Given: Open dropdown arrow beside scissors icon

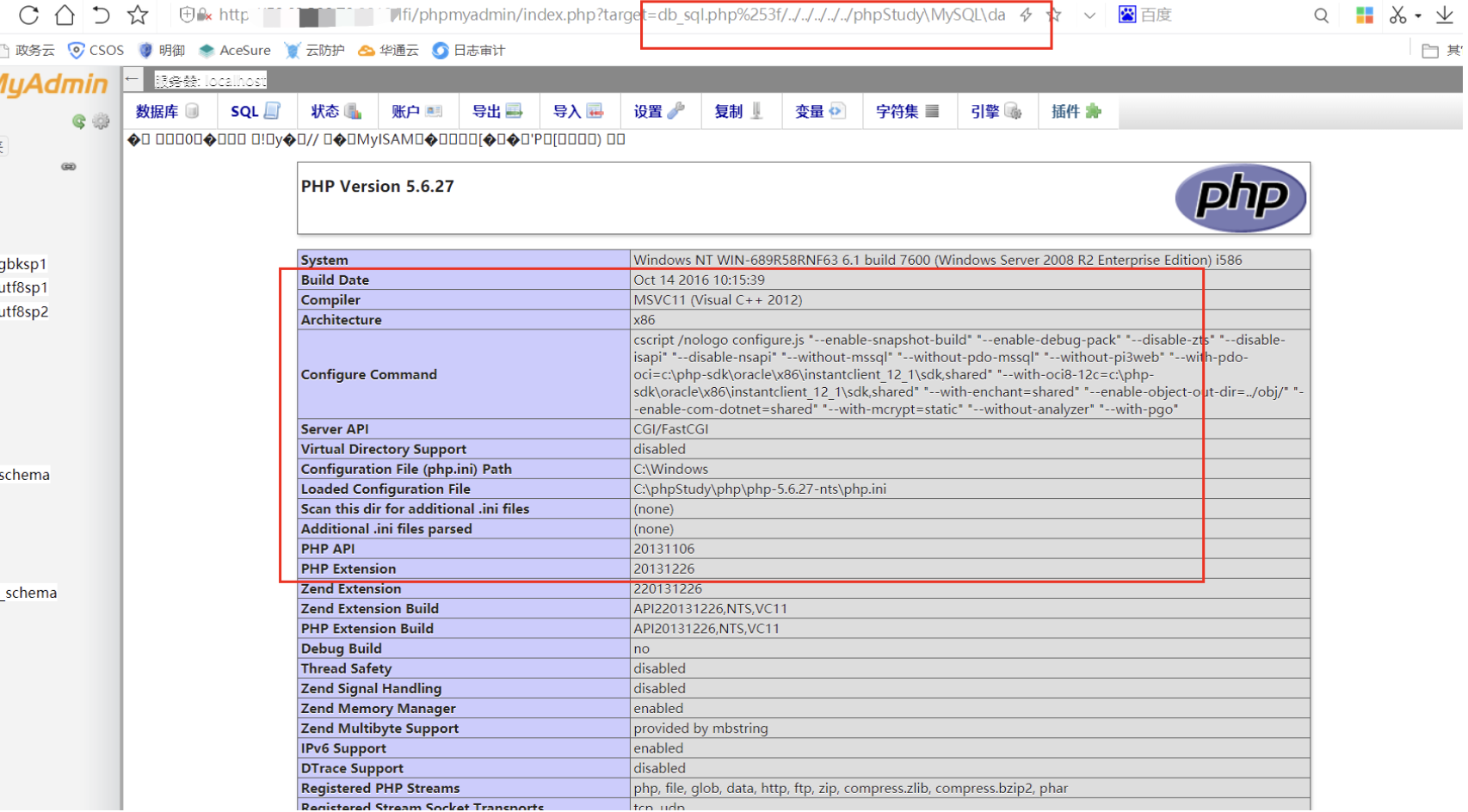Looking at the screenshot, I should [1417, 15].
